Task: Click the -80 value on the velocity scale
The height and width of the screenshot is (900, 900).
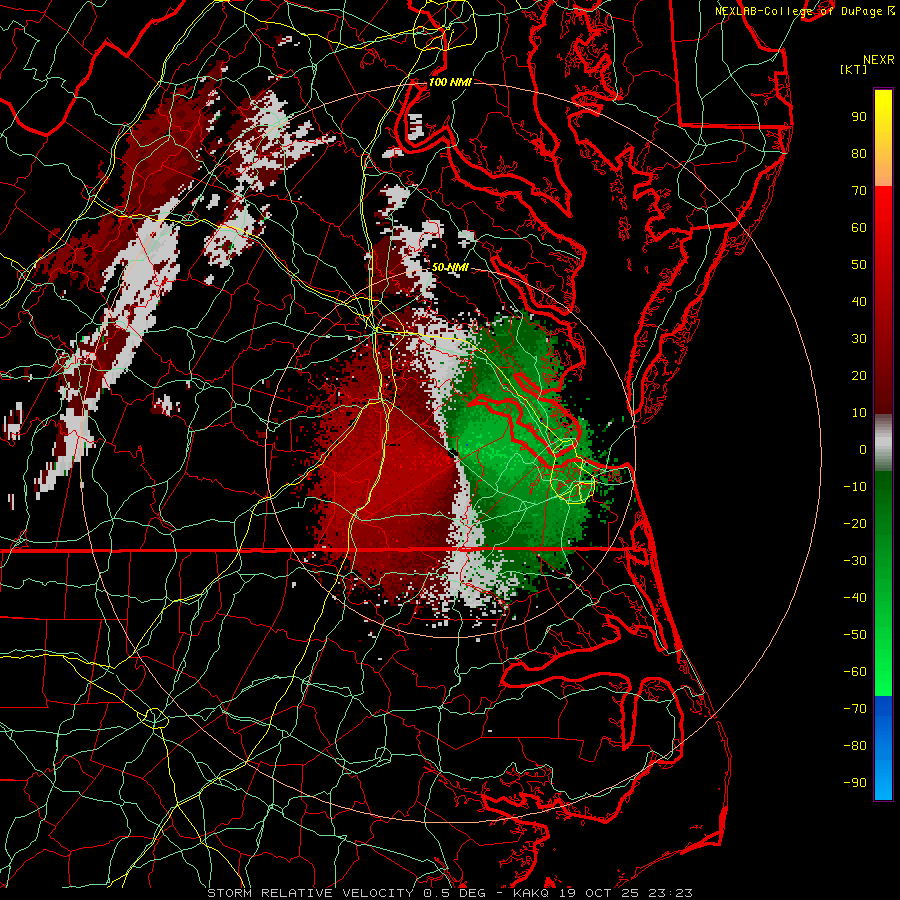Action: [855, 746]
